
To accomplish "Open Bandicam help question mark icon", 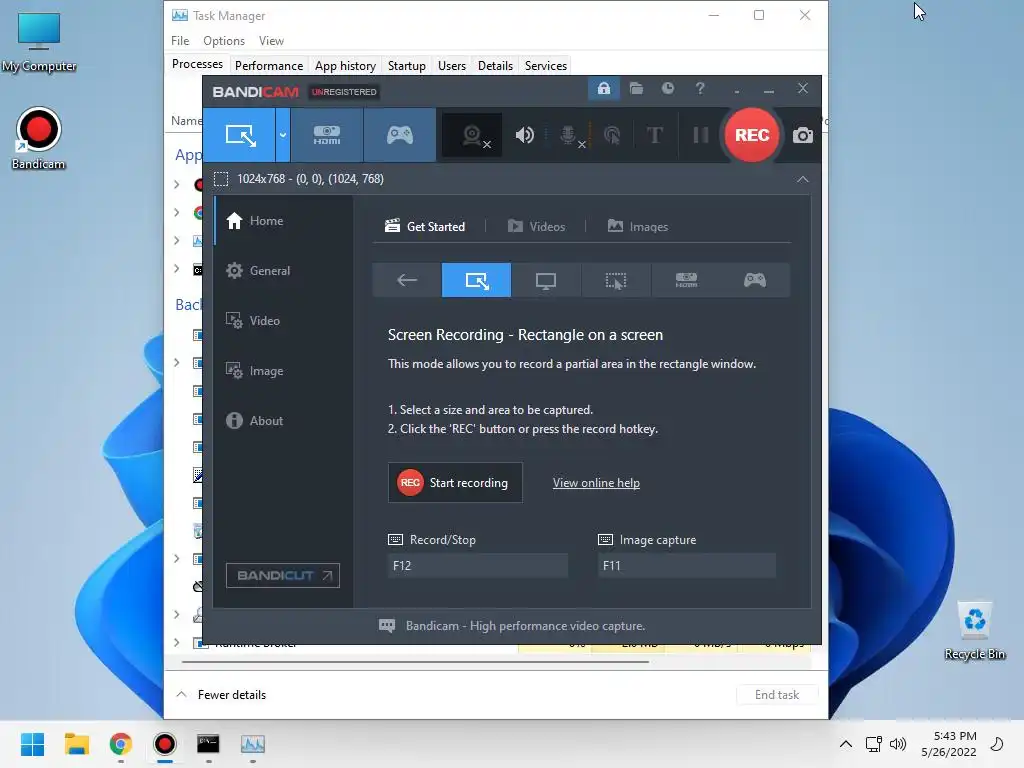I will tap(700, 88).
